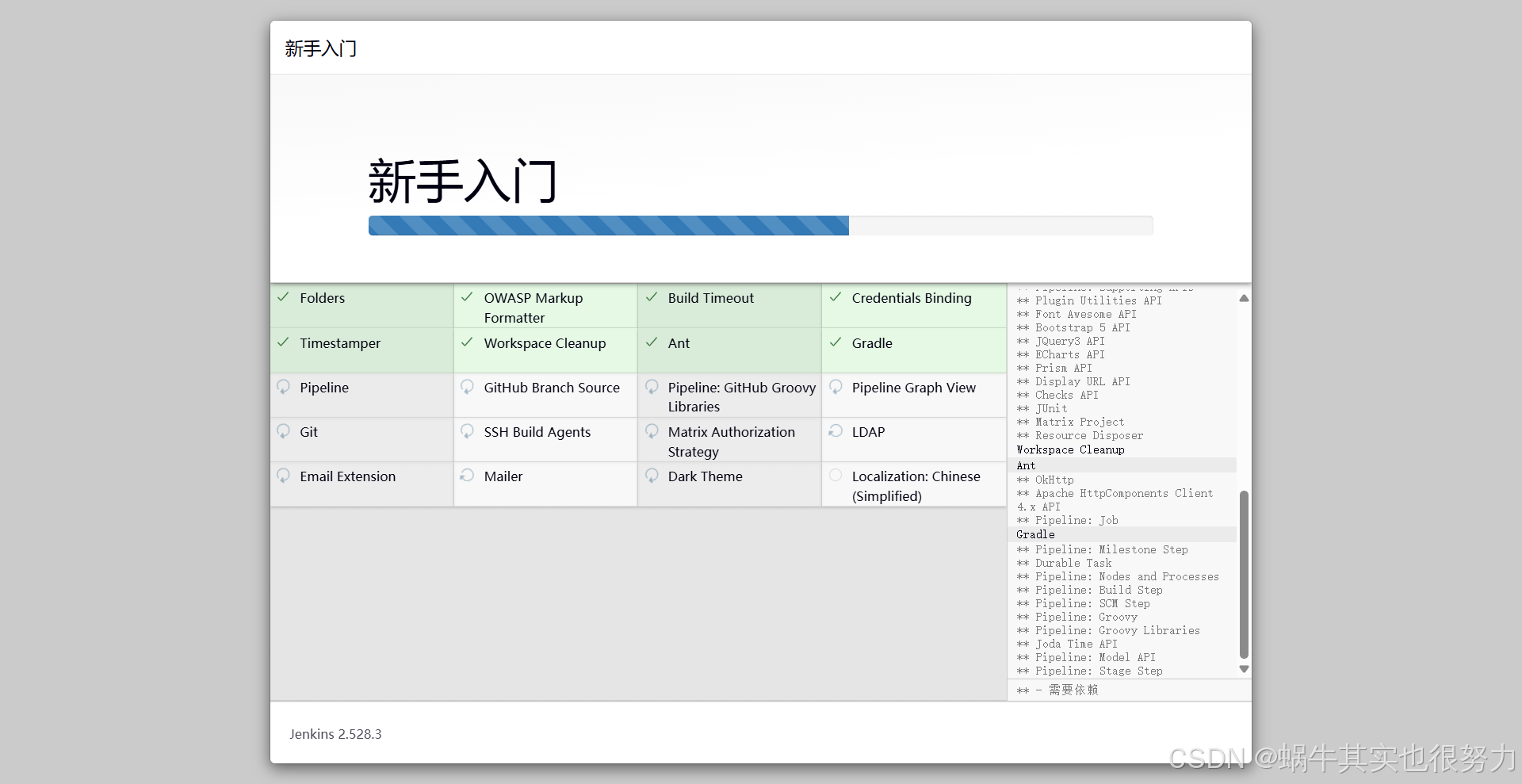This screenshot has width=1522, height=784.
Task: Click the pending icon beside Matrix Authorization Strategy
Action: tap(651, 431)
